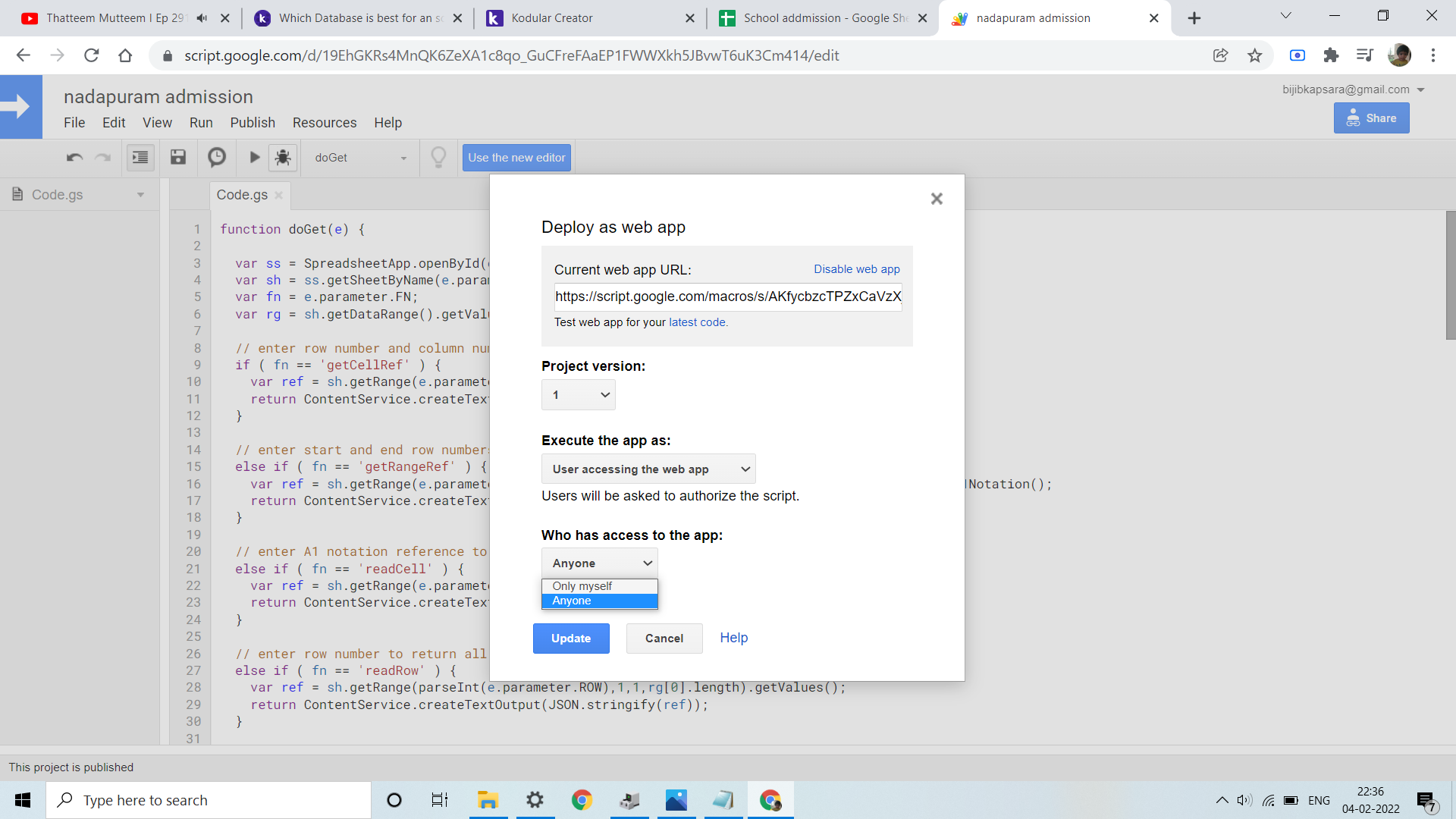
Task: Run the selected function play icon
Action: coord(255,158)
